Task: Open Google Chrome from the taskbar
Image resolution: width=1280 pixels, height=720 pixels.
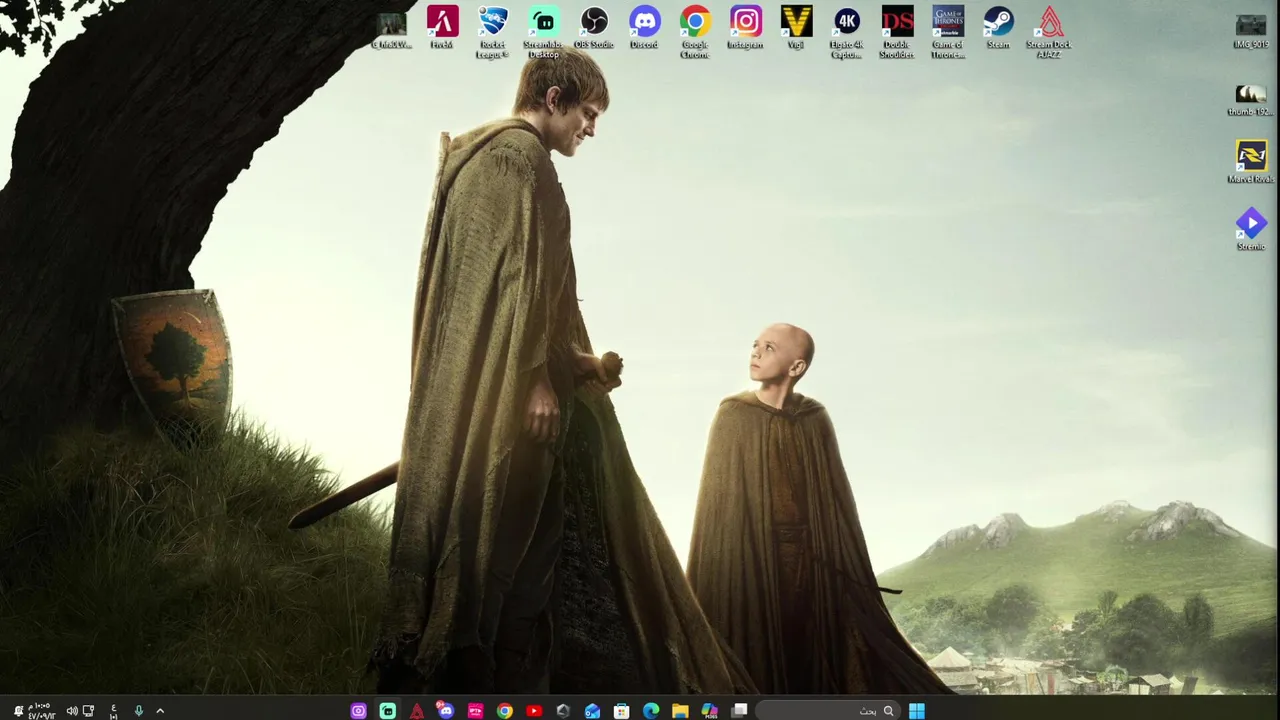Action: (505, 711)
